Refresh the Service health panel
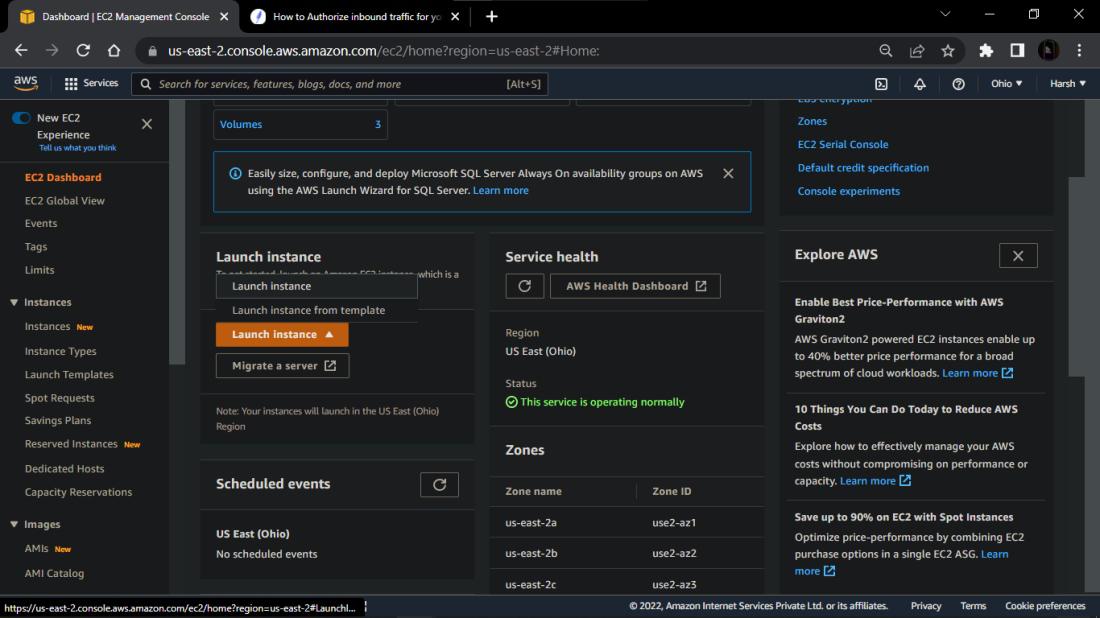 525,286
